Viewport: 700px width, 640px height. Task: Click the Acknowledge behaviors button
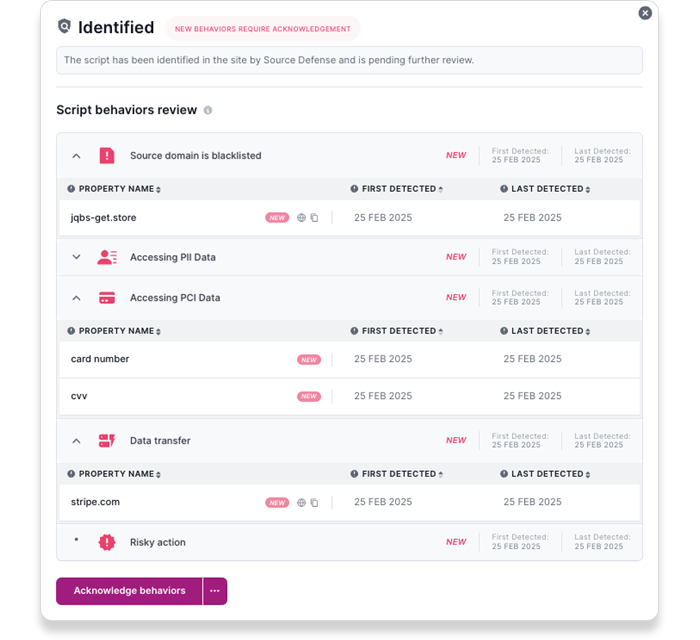pos(129,591)
